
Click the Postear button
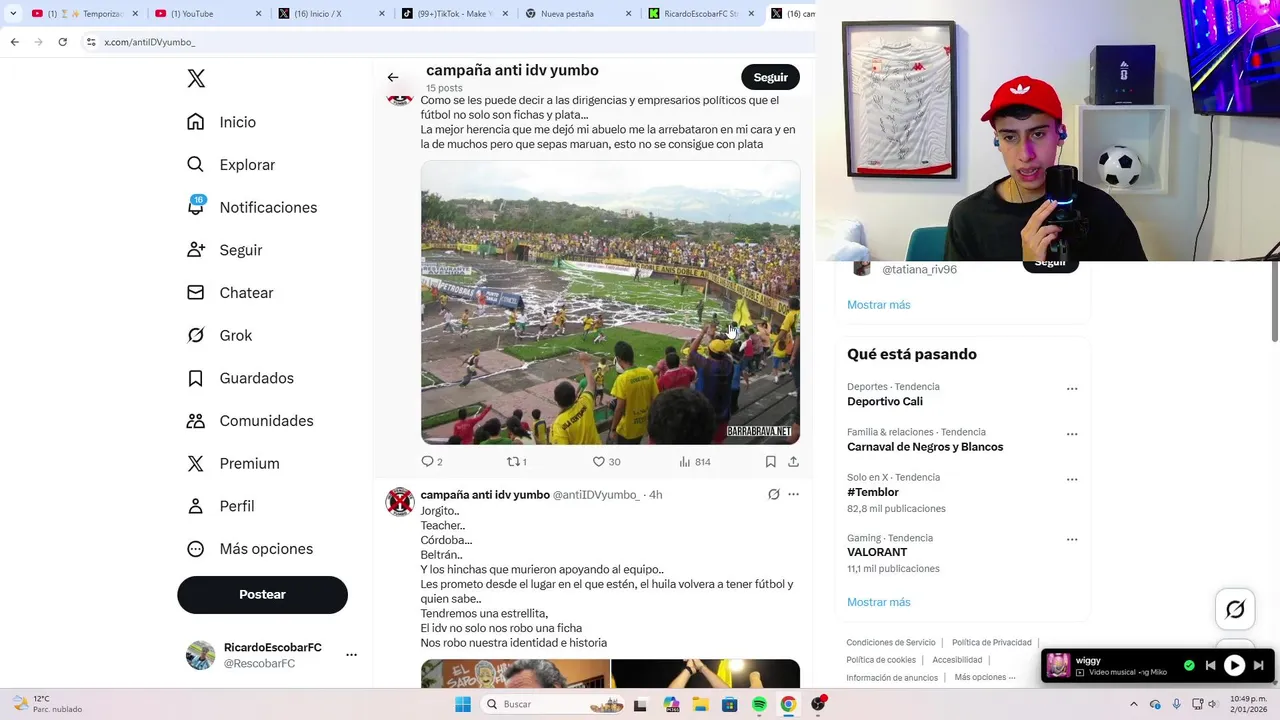click(x=262, y=594)
